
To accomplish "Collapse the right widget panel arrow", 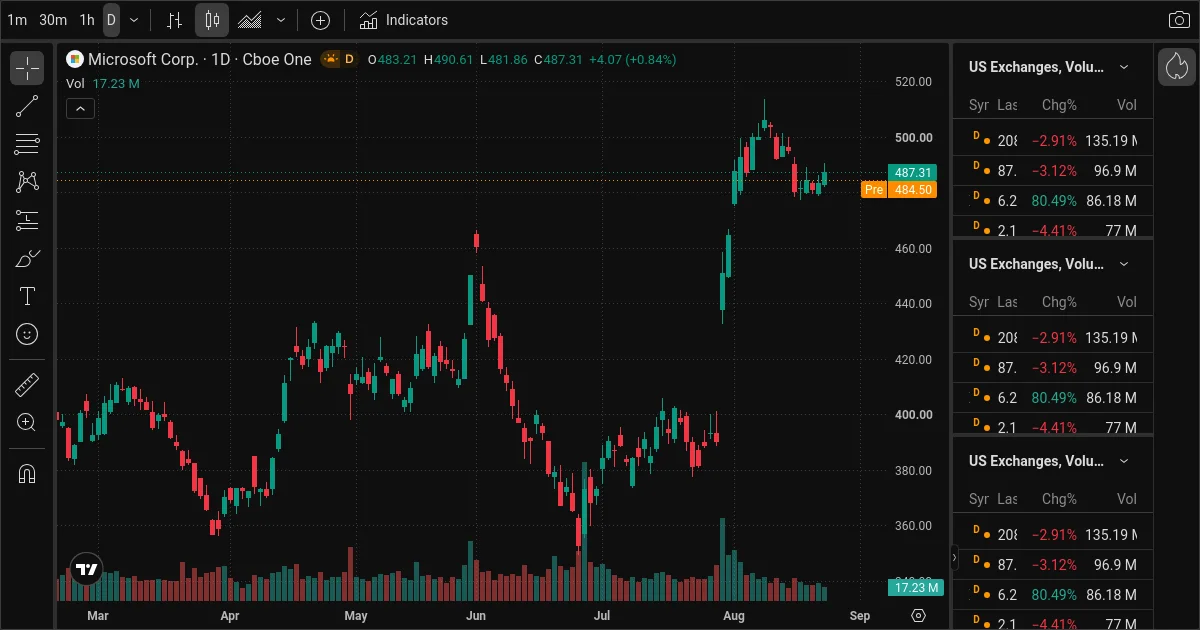I will point(954,558).
